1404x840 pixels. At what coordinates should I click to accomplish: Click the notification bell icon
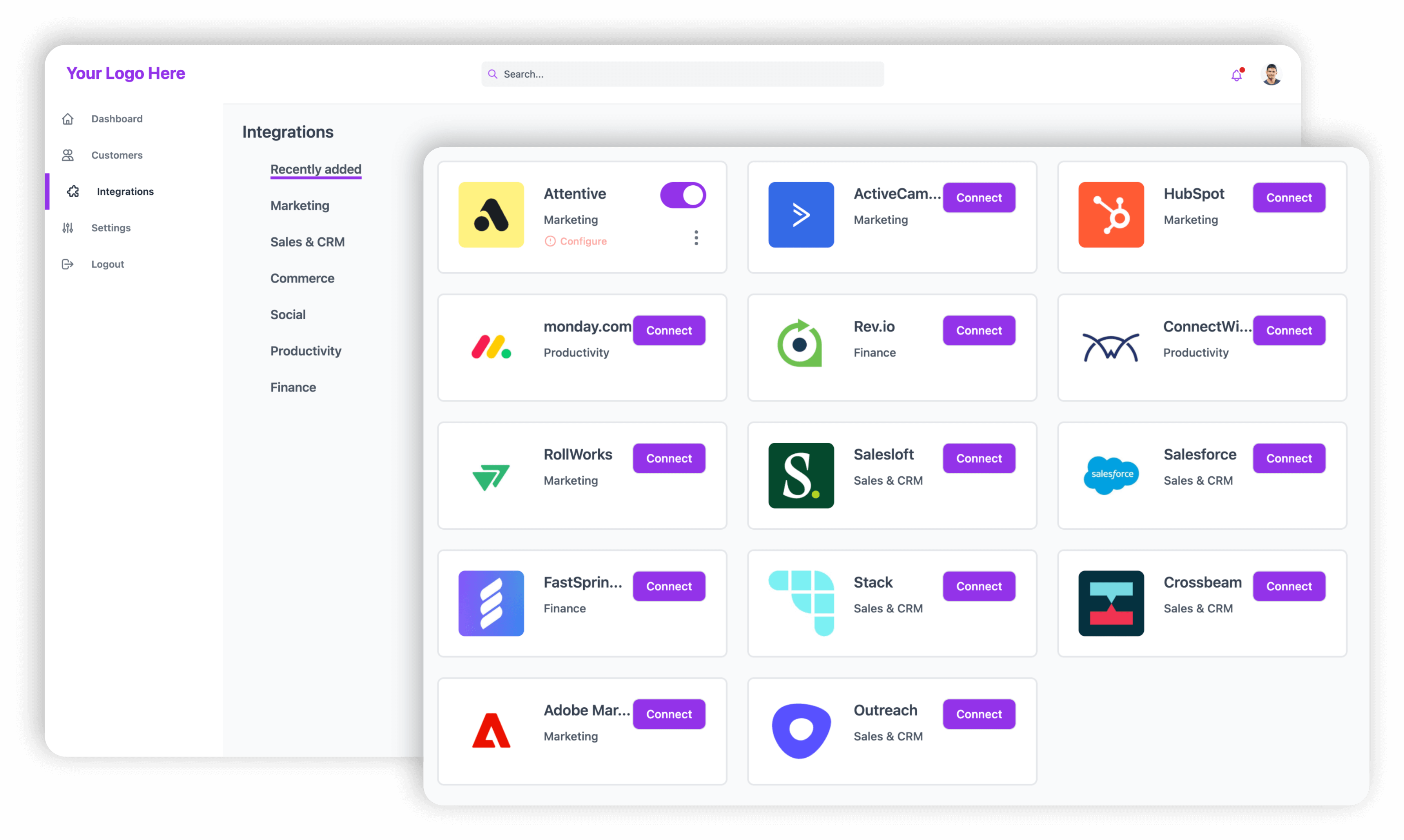(1237, 75)
